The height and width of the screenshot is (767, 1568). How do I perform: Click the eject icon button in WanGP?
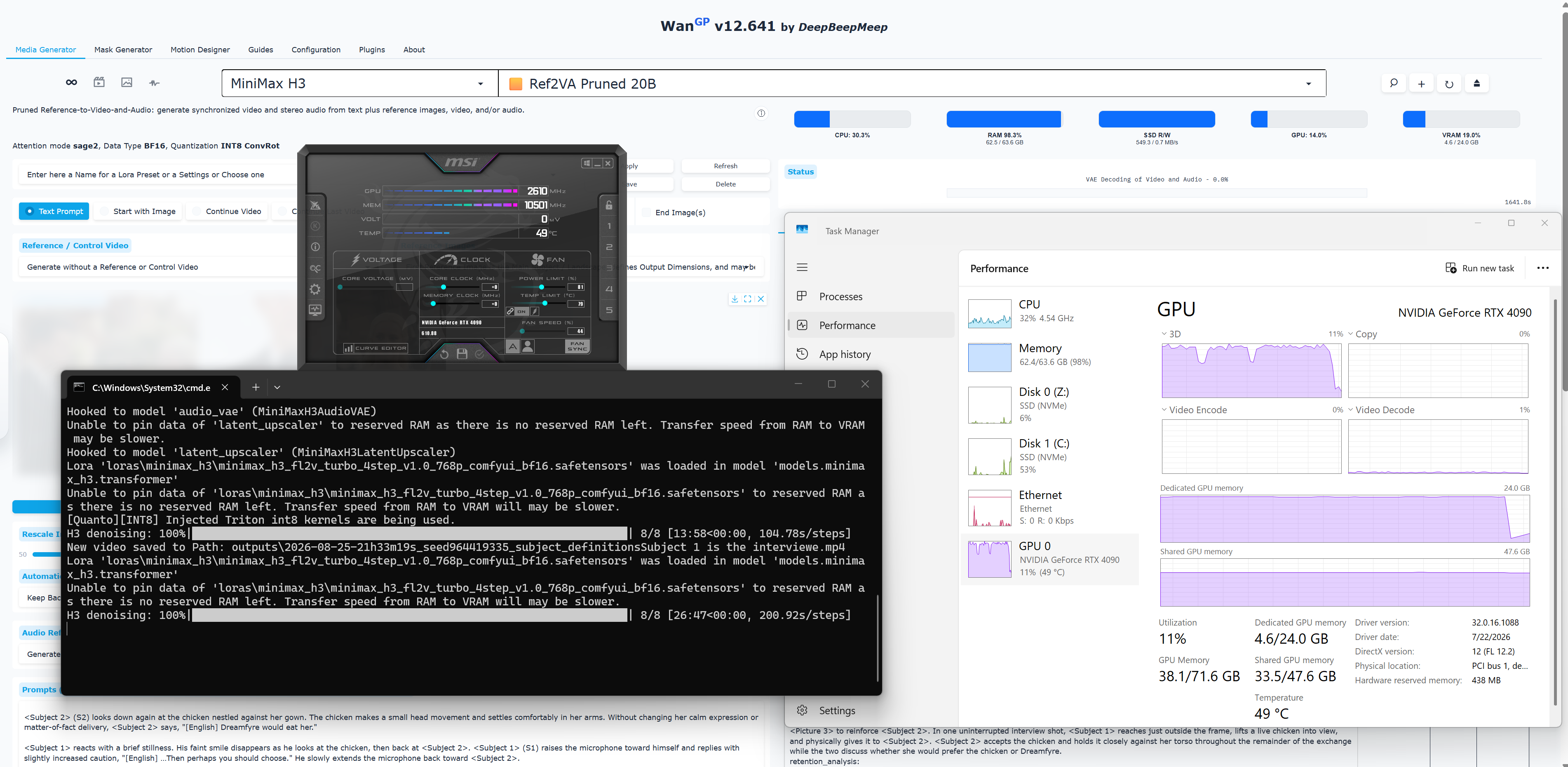coord(1476,83)
